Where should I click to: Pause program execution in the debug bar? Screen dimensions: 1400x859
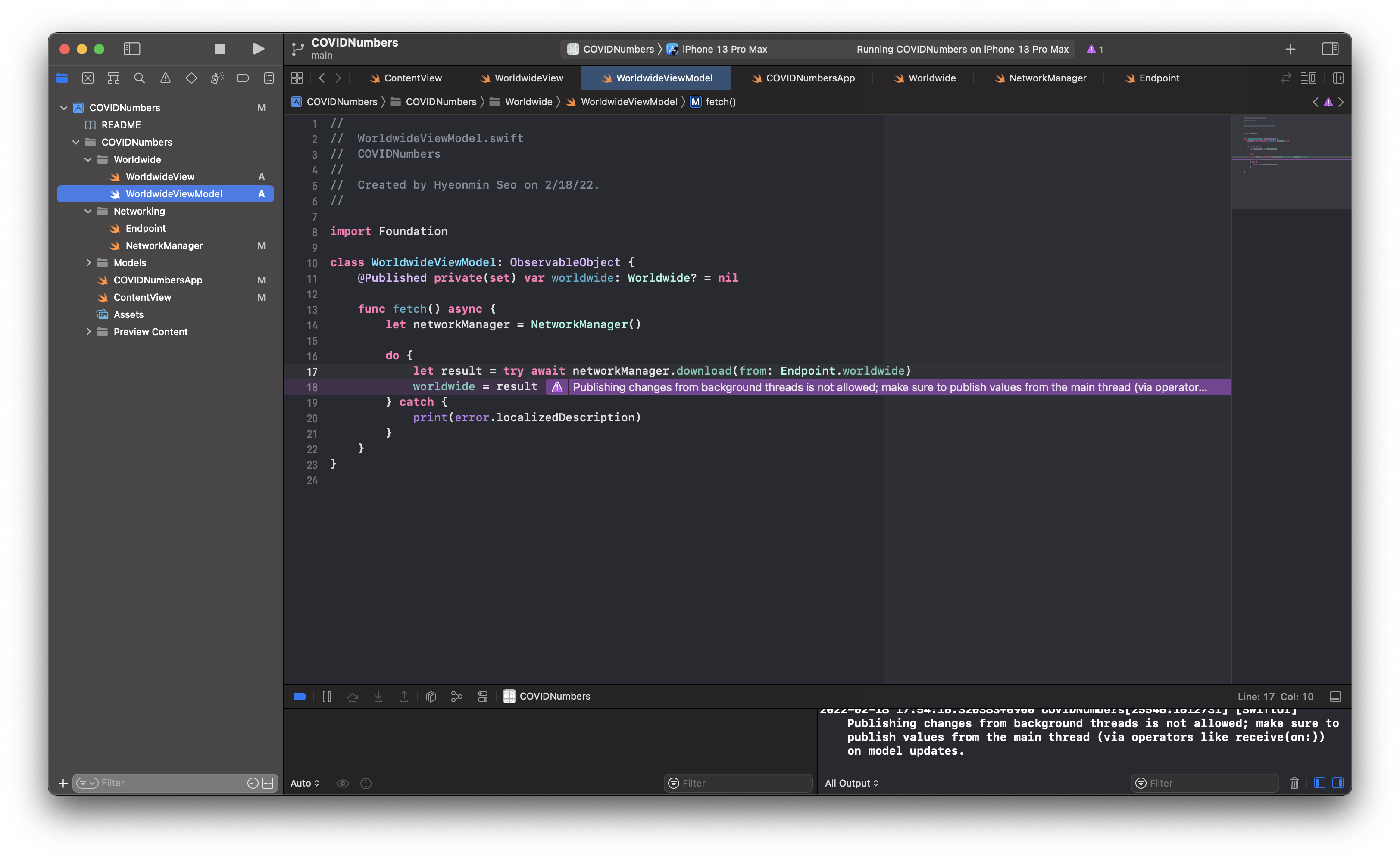327,697
